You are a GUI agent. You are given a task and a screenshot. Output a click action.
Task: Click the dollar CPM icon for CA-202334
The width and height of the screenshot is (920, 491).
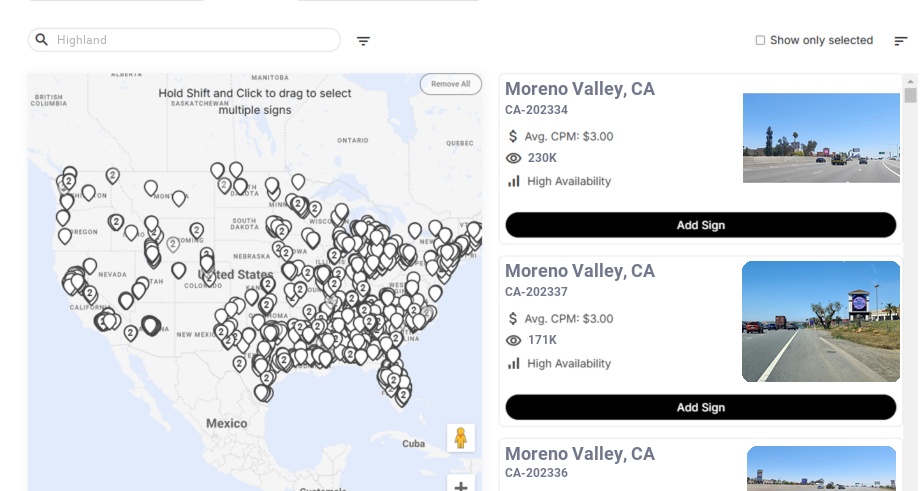(513, 136)
